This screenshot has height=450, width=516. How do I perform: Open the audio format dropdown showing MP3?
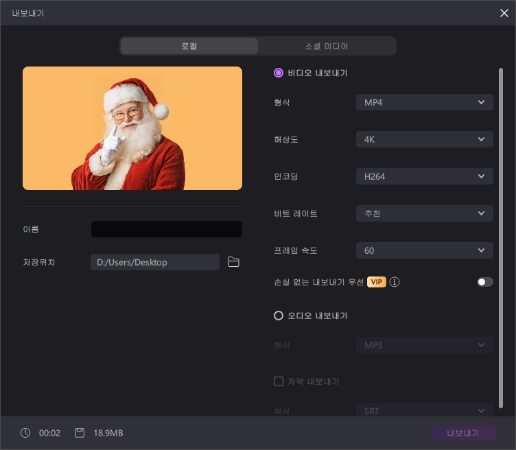(424, 345)
